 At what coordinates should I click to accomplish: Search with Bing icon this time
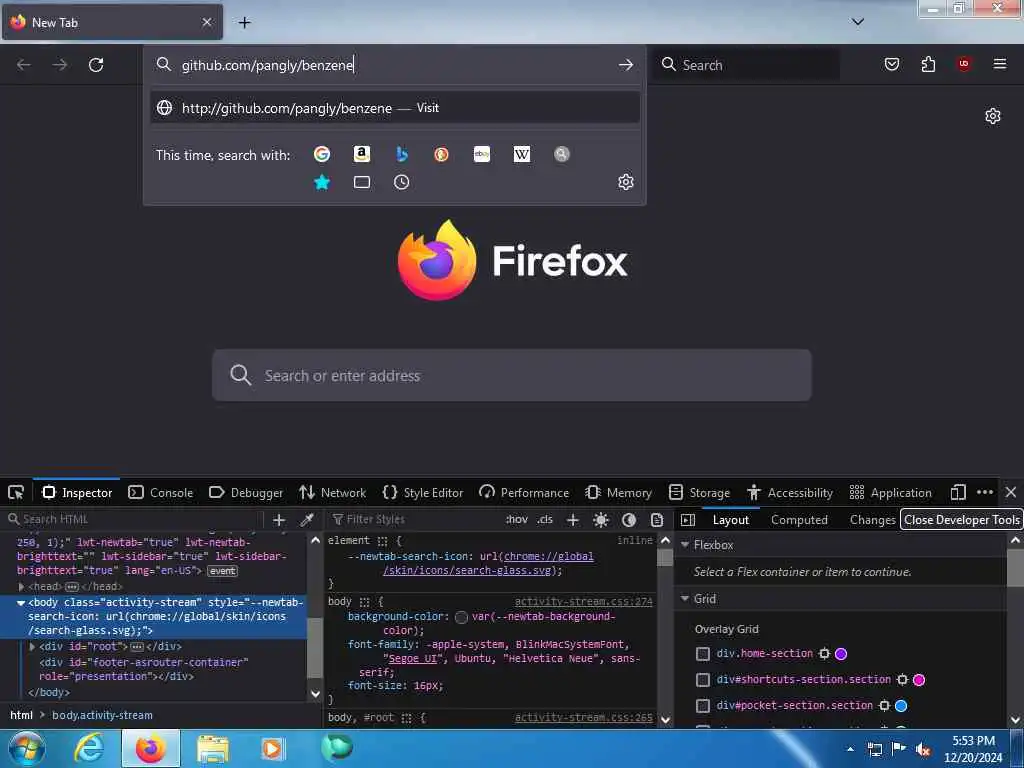point(402,154)
